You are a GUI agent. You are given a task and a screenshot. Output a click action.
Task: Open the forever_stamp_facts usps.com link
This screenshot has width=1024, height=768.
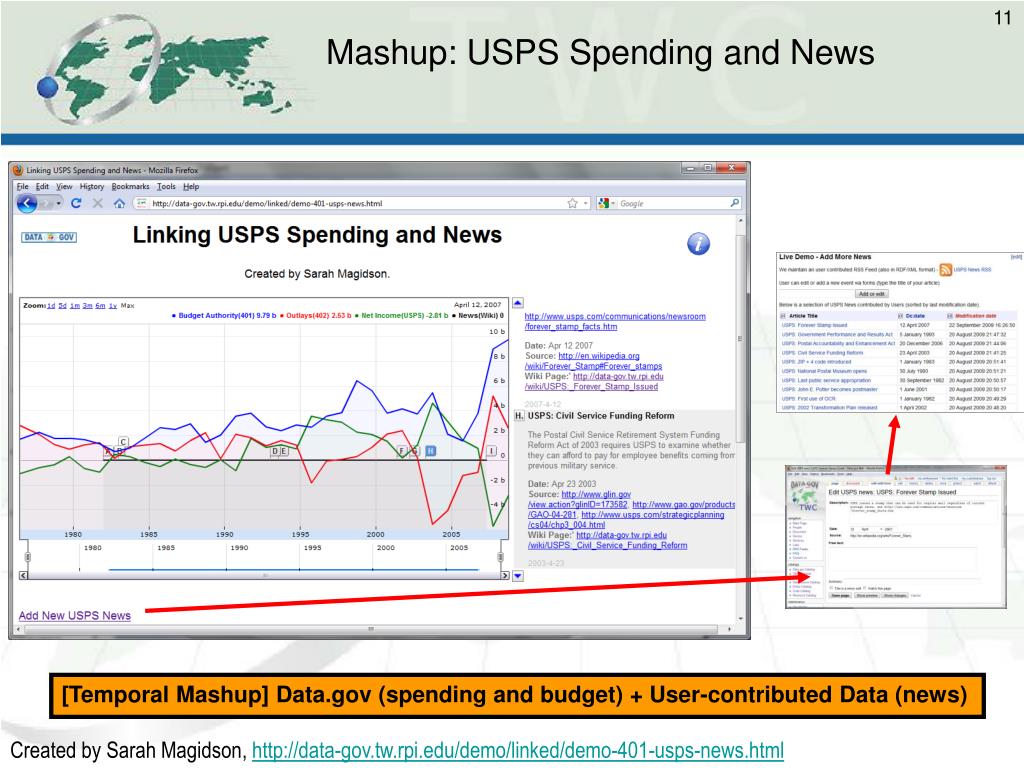tap(615, 321)
